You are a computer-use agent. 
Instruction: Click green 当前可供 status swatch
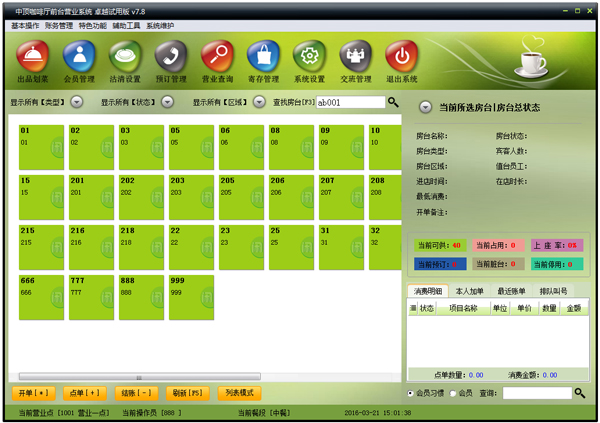click(440, 245)
